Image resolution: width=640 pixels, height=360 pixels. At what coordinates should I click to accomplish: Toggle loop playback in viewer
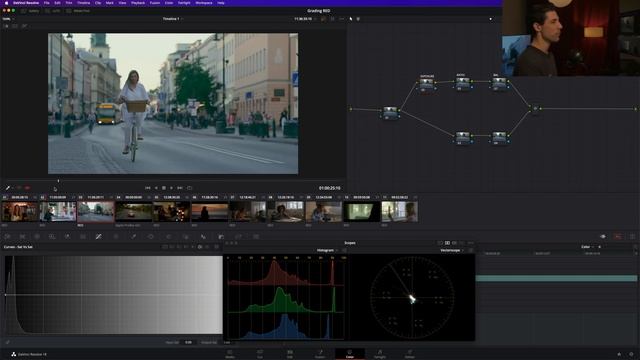(189, 188)
